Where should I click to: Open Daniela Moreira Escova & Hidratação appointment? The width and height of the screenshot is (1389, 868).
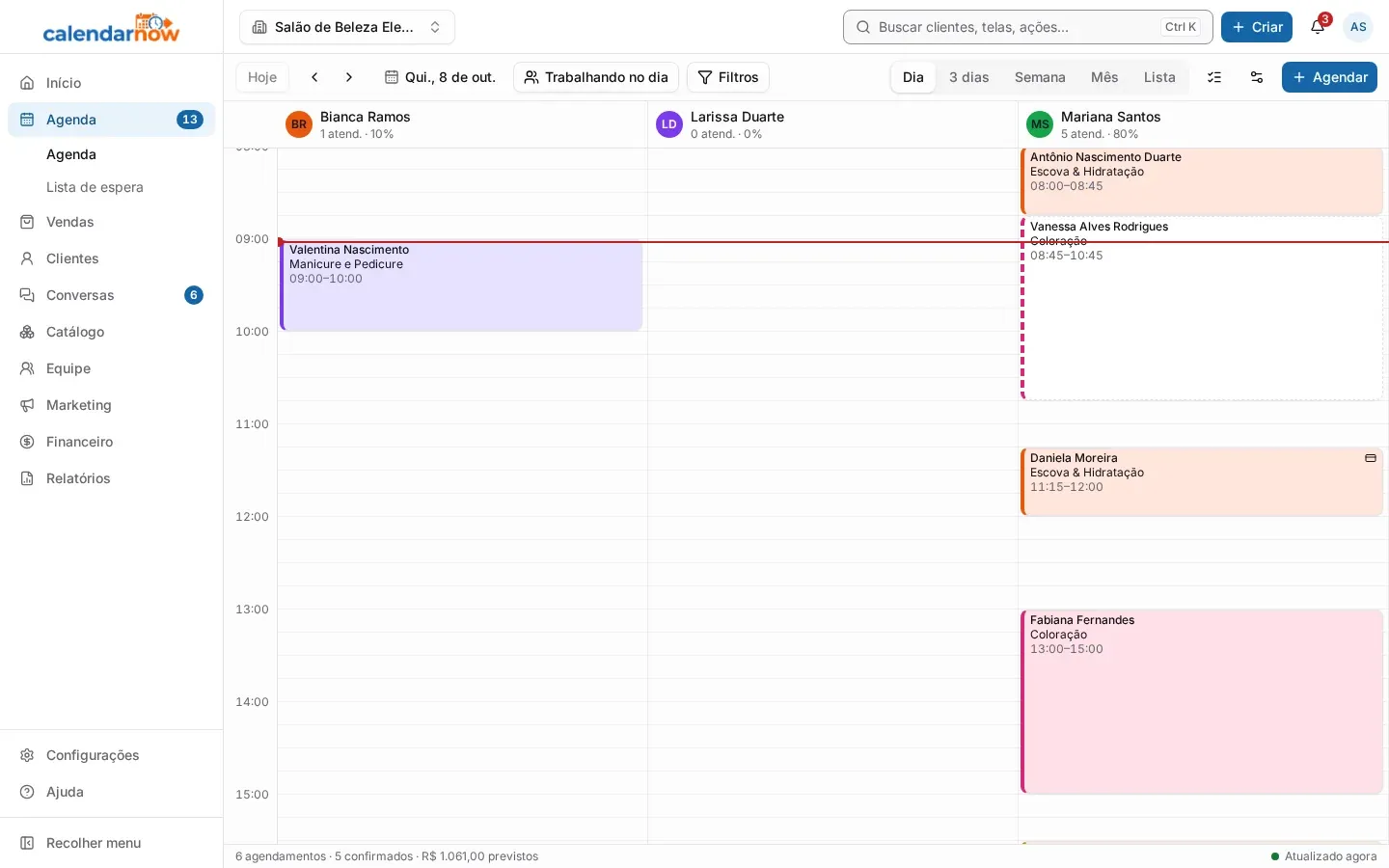coord(1202,481)
